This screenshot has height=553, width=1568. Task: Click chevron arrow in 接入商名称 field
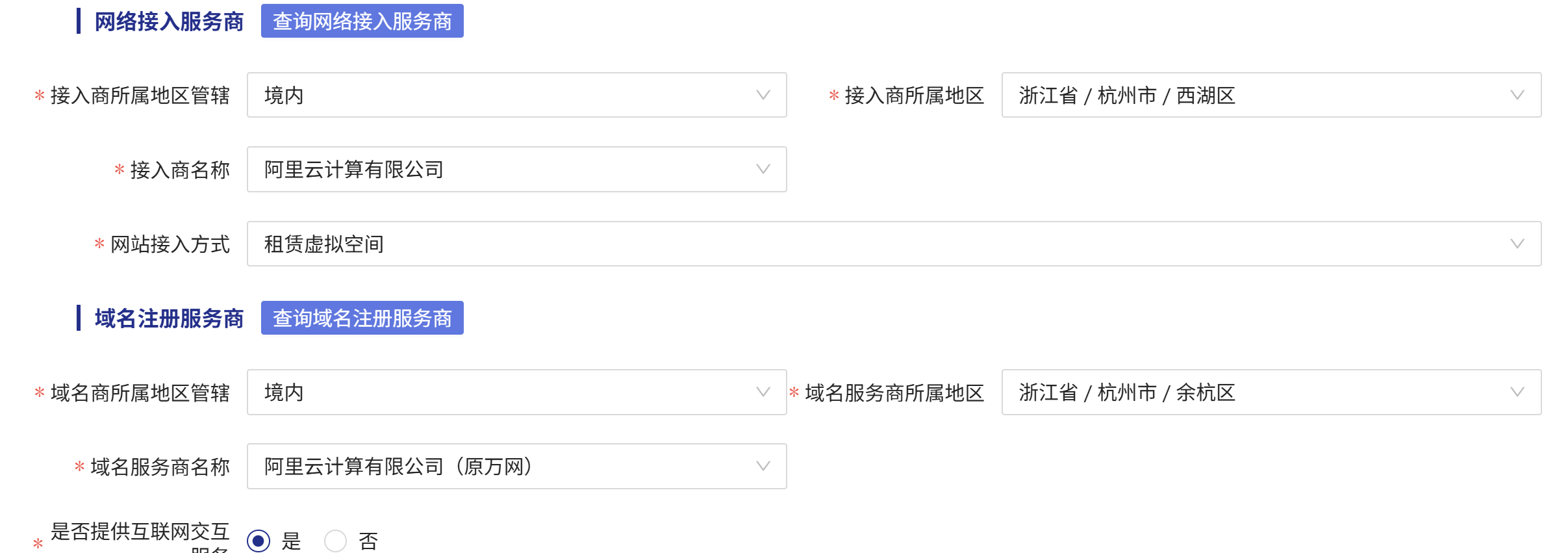pyautogui.click(x=763, y=170)
